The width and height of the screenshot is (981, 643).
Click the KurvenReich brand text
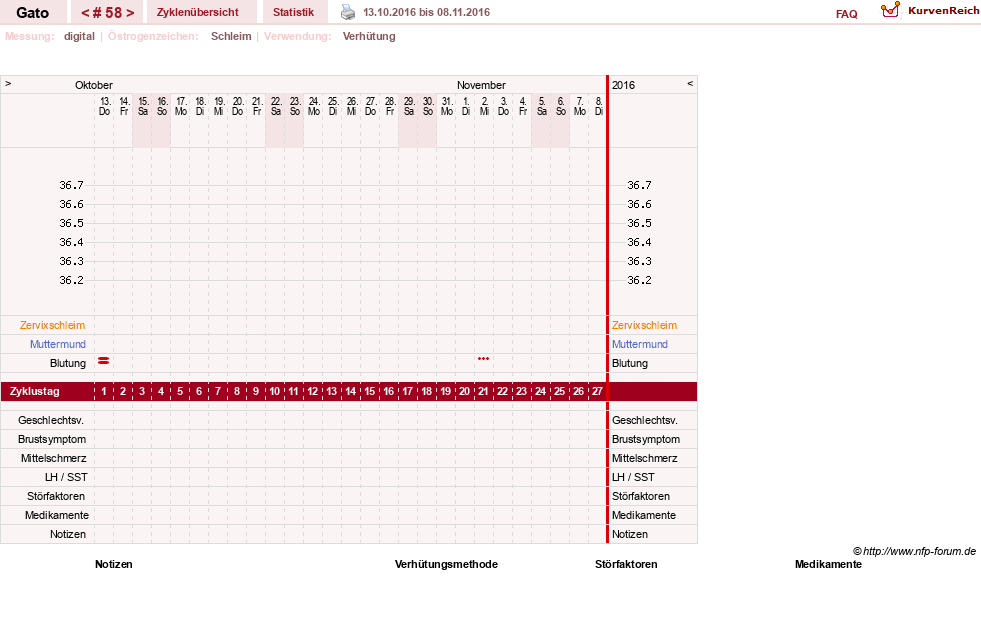943,11
